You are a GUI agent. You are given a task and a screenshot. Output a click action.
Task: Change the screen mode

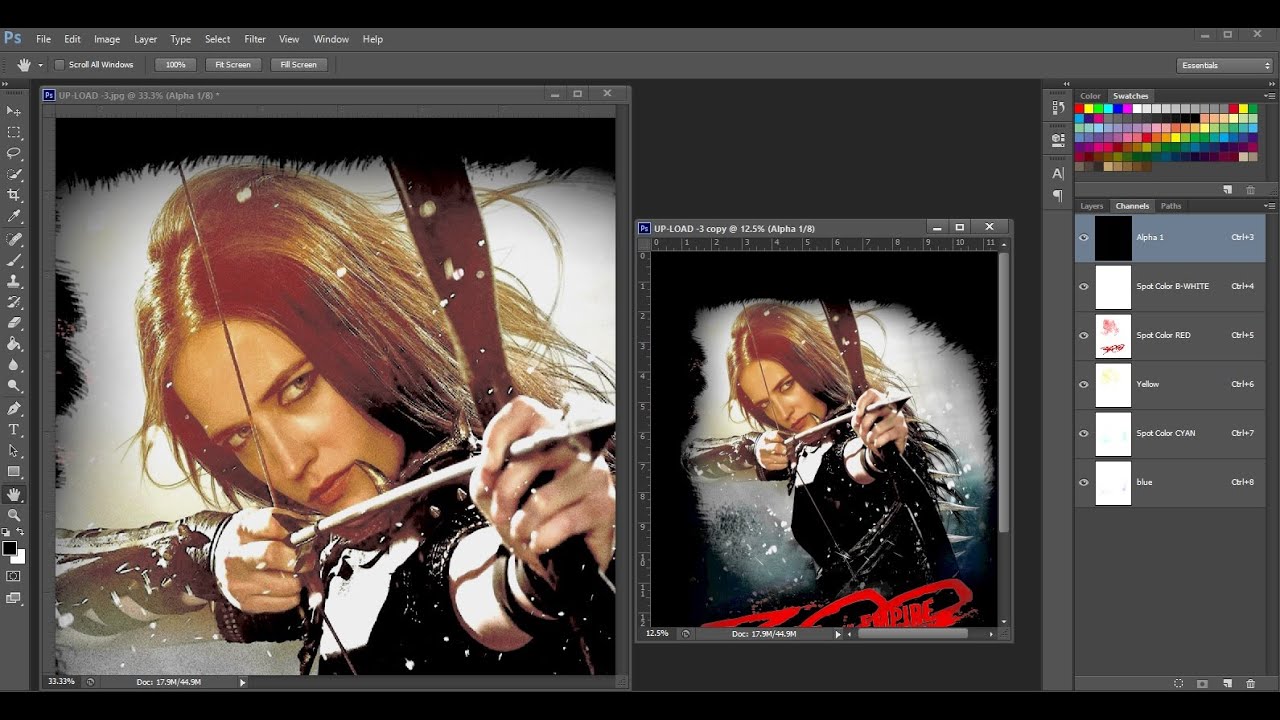click(x=14, y=598)
